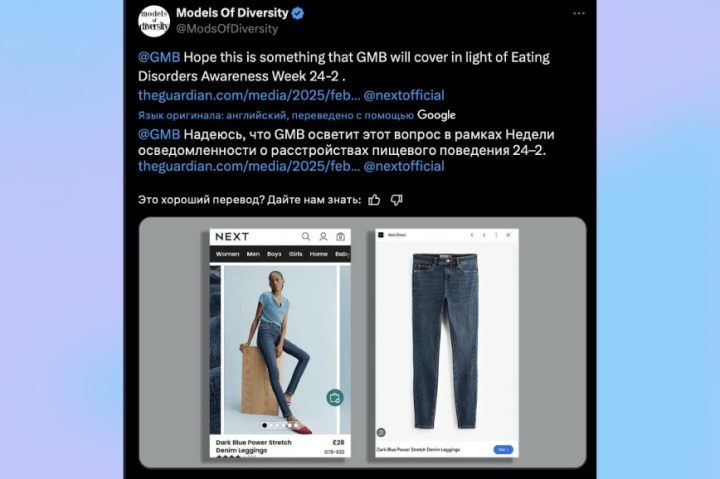This screenshot has width=720, height=479.
Task: Rate translation with thumbs up icon
Action: pyautogui.click(x=374, y=200)
